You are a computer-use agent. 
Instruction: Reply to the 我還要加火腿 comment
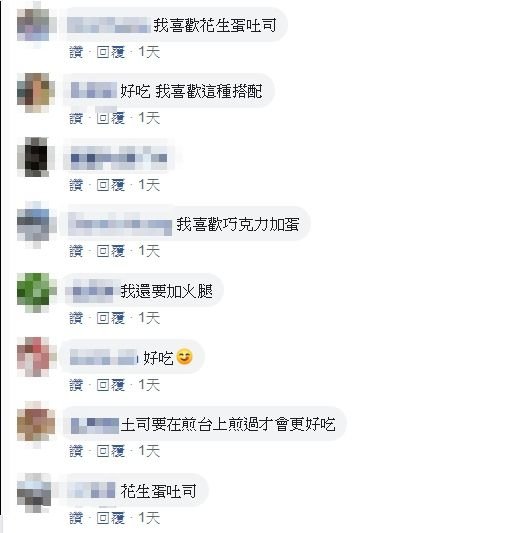point(111,318)
